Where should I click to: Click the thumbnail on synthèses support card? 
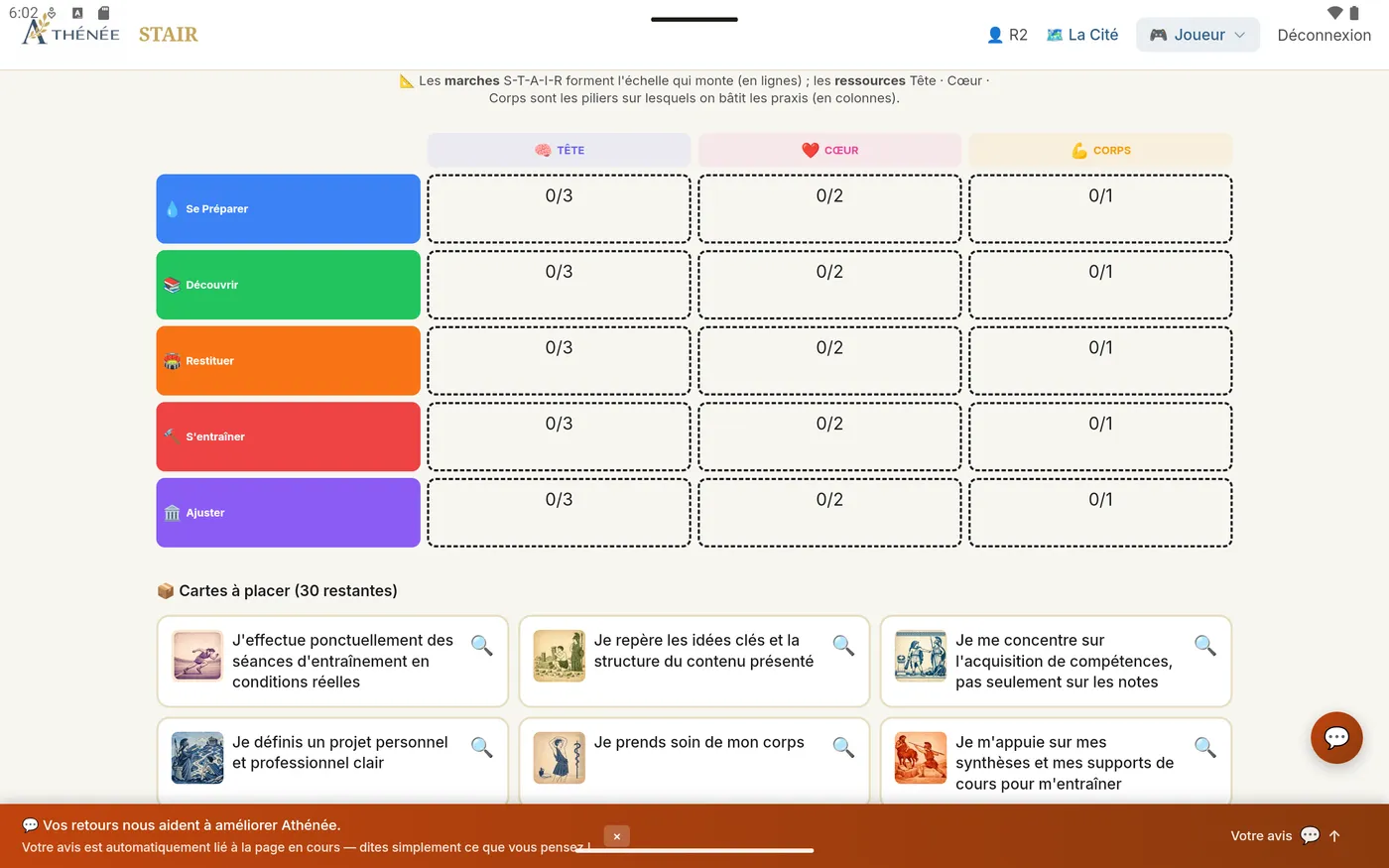pos(921,758)
